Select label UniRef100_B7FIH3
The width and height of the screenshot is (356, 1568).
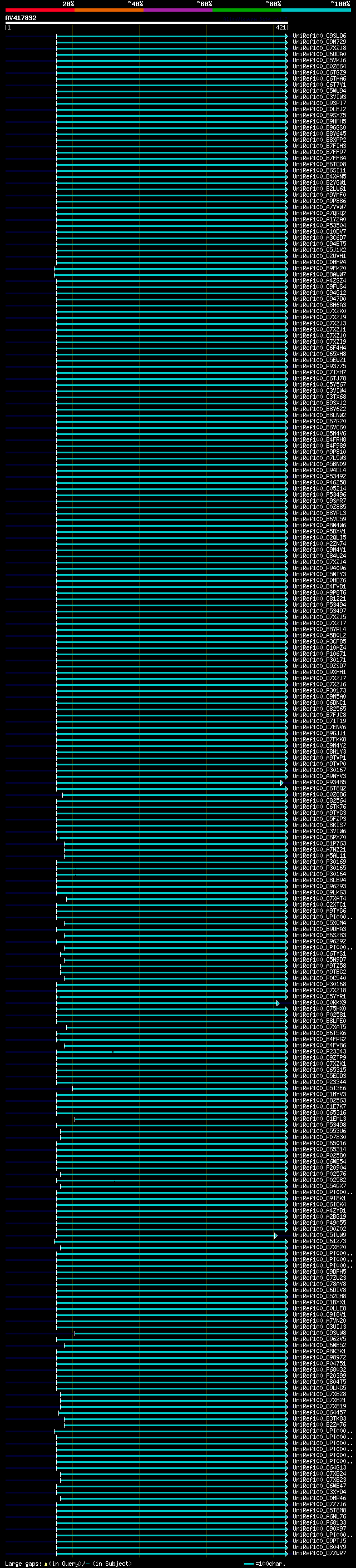pyautogui.click(x=319, y=146)
